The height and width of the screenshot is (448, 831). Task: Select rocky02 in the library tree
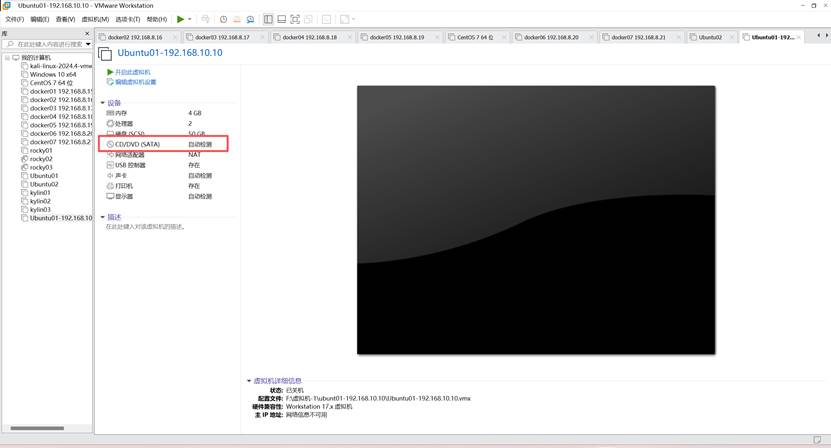point(37,159)
